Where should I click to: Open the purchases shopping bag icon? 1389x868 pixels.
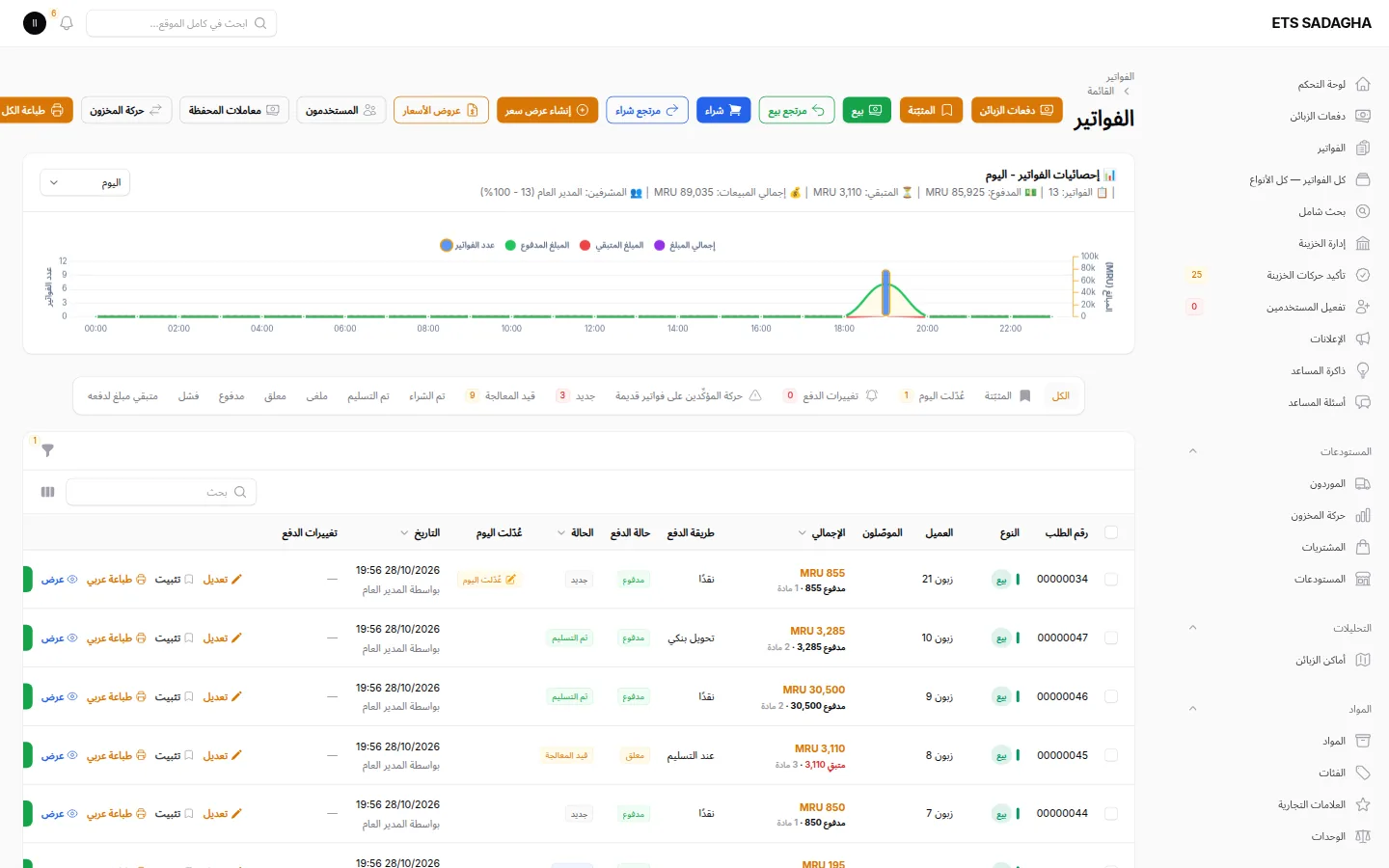click(1363, 548)
